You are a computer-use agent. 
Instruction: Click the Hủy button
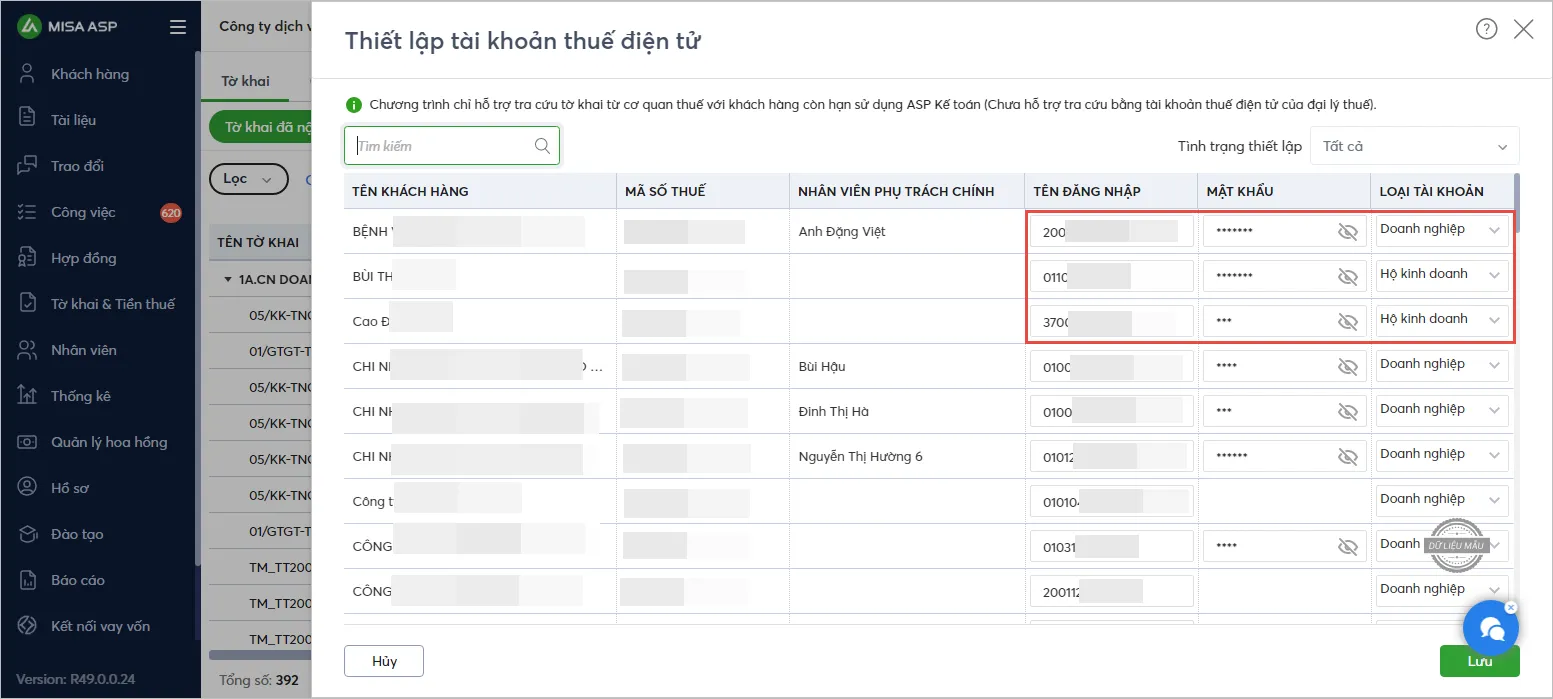(384, 661)
